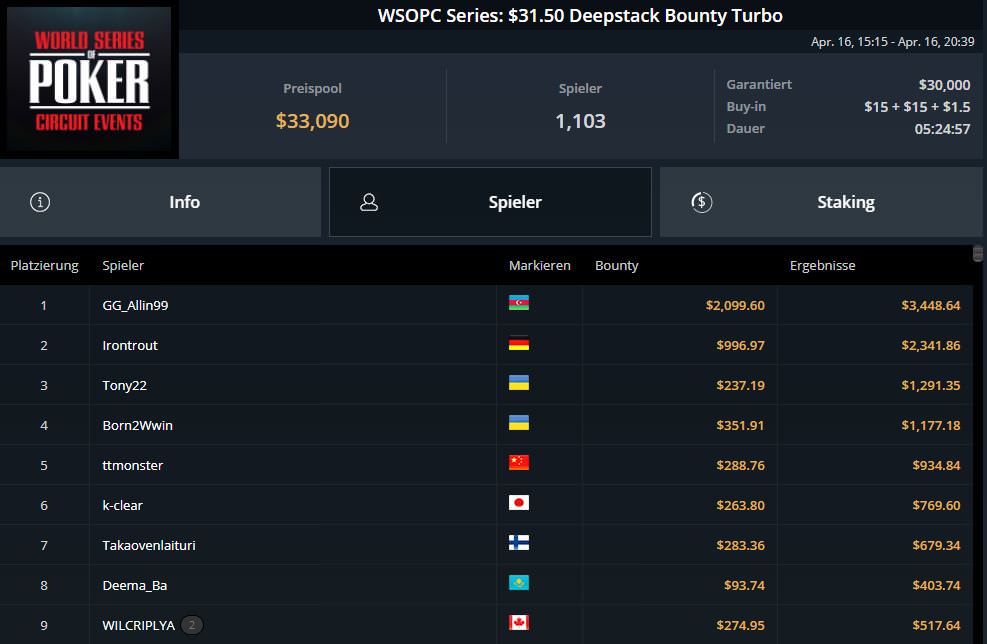
Task: Click Takaovenlaituri's Finland flag
Action: (519, 543)
